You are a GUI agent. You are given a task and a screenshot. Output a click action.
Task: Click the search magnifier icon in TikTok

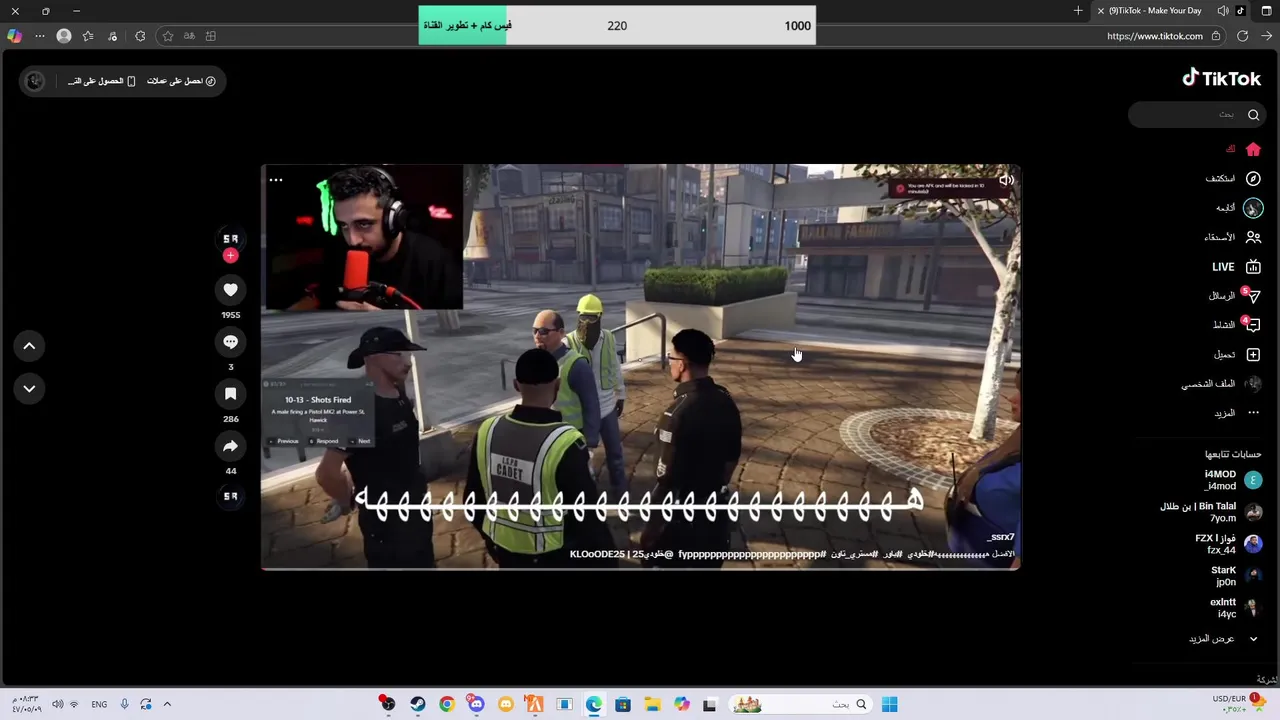pyautogui.click(x=1253, y=115)
